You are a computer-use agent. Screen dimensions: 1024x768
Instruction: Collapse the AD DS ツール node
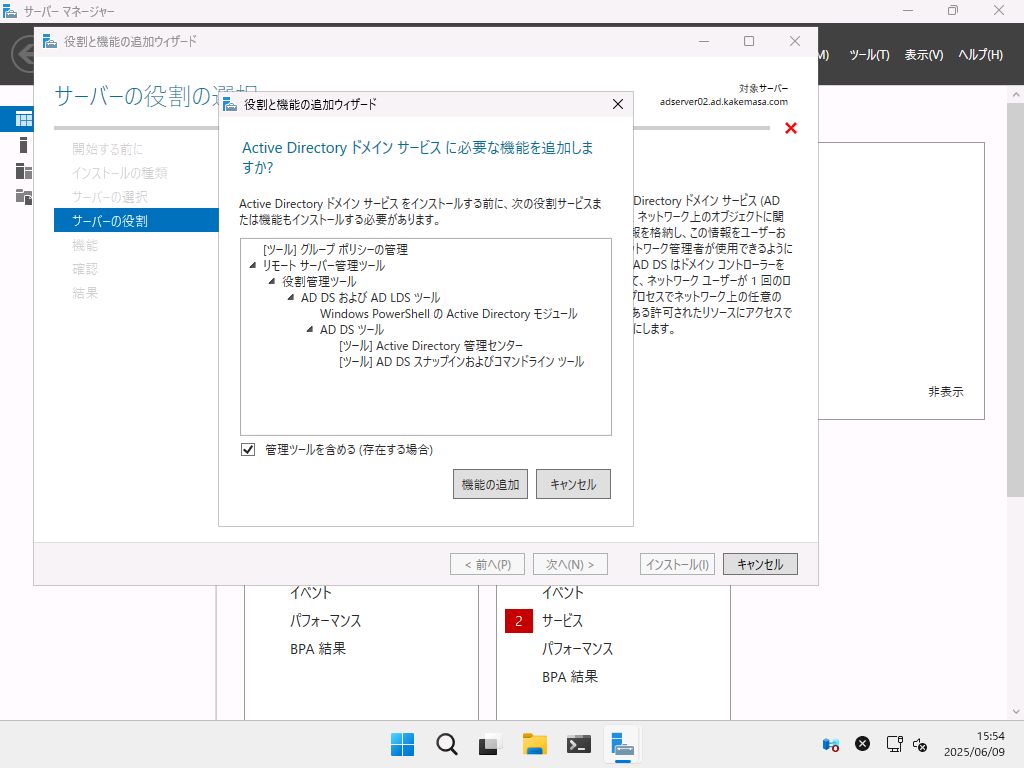310,330
